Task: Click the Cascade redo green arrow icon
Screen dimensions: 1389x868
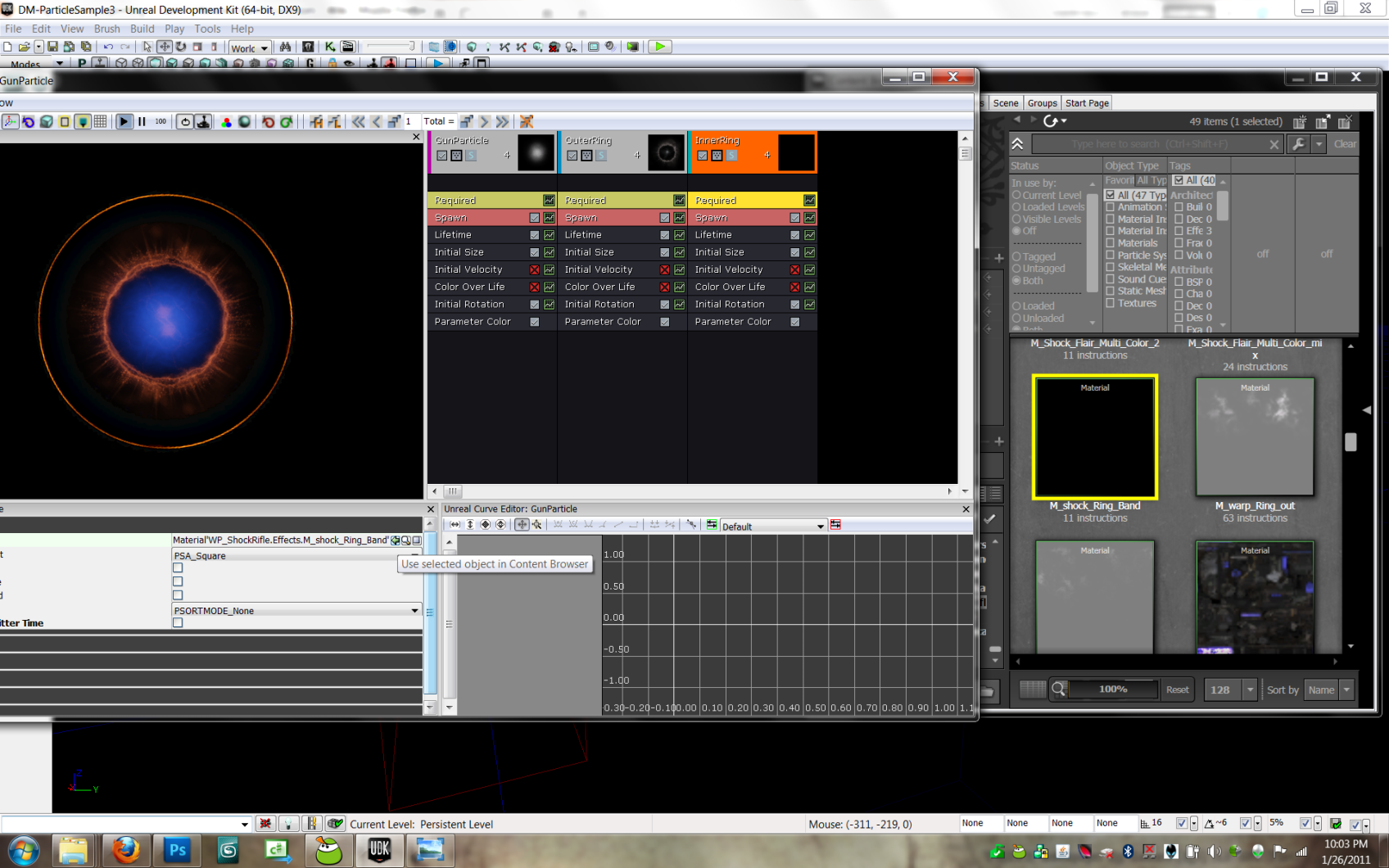Action: [286, 121]
